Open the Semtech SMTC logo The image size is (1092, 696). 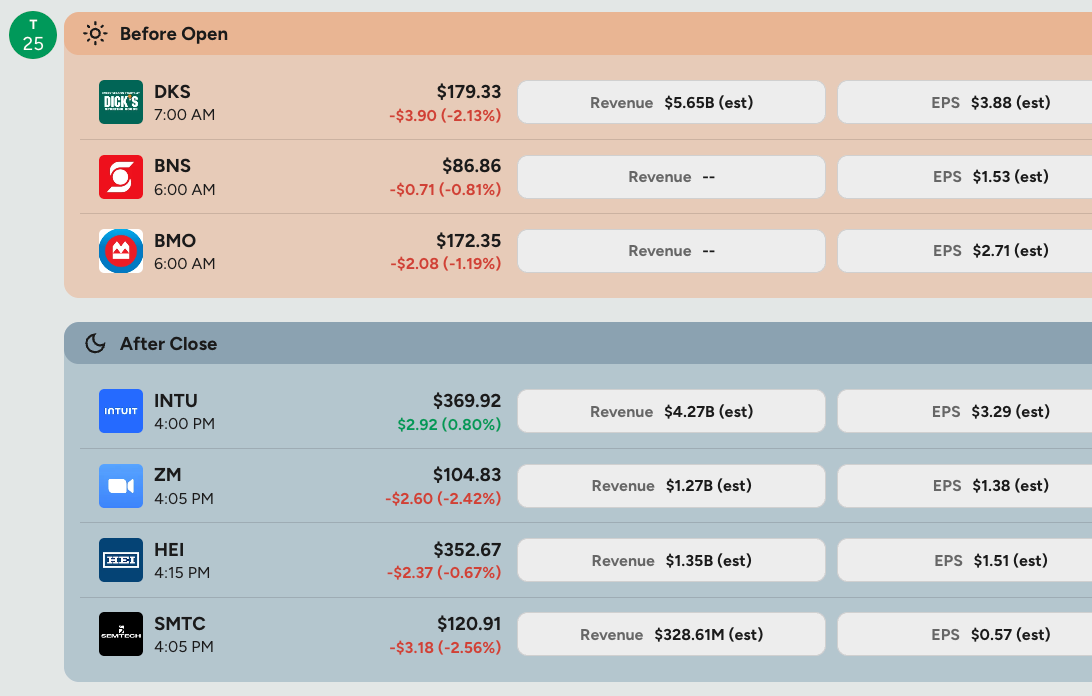pyautogui.click(x=120, y=634)
